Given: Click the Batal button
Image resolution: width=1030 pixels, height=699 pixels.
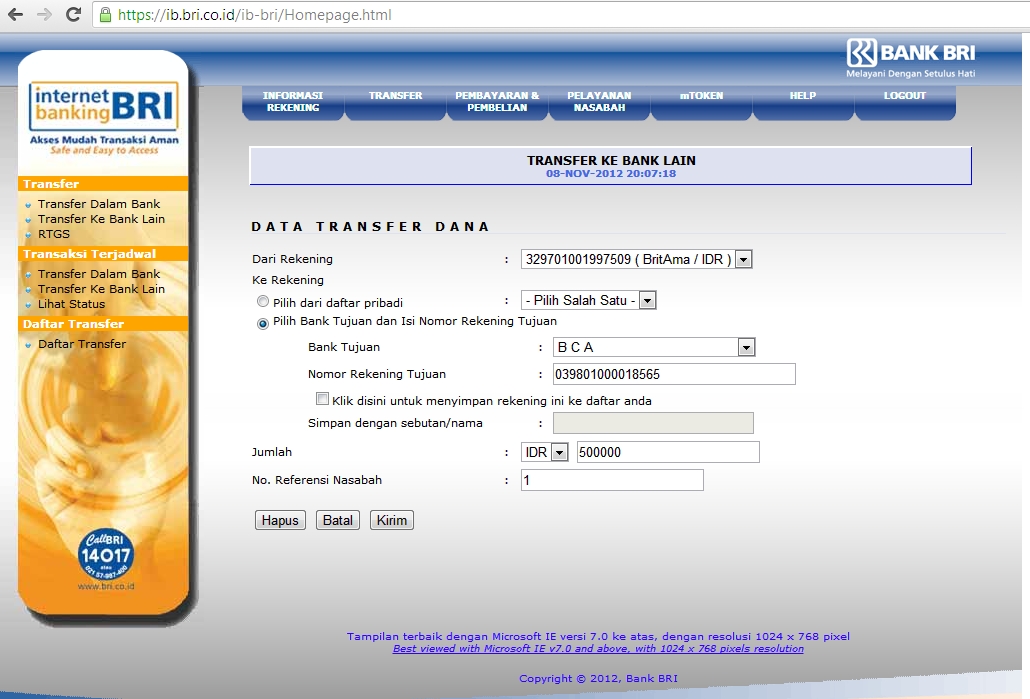Looking at the screenshot, I should tap(338, 520).
